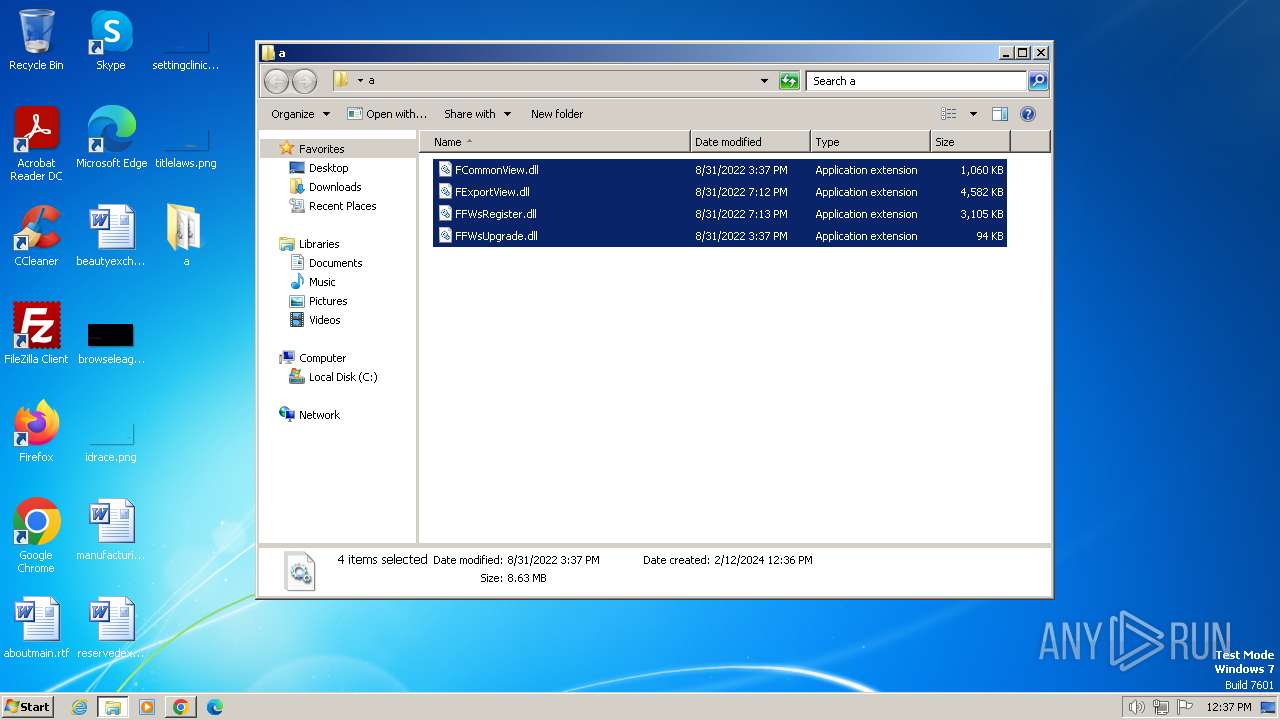
Task: Click the breadcrumb arrow before folder a
Action: (x=360, y=81)
